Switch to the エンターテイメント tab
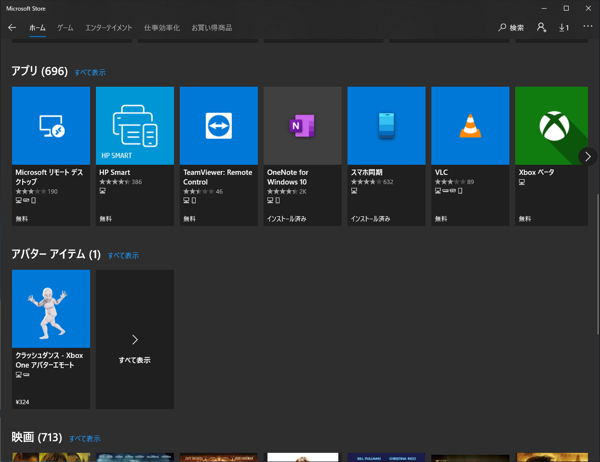Screen dimensions: 600x462 (109, 28)
